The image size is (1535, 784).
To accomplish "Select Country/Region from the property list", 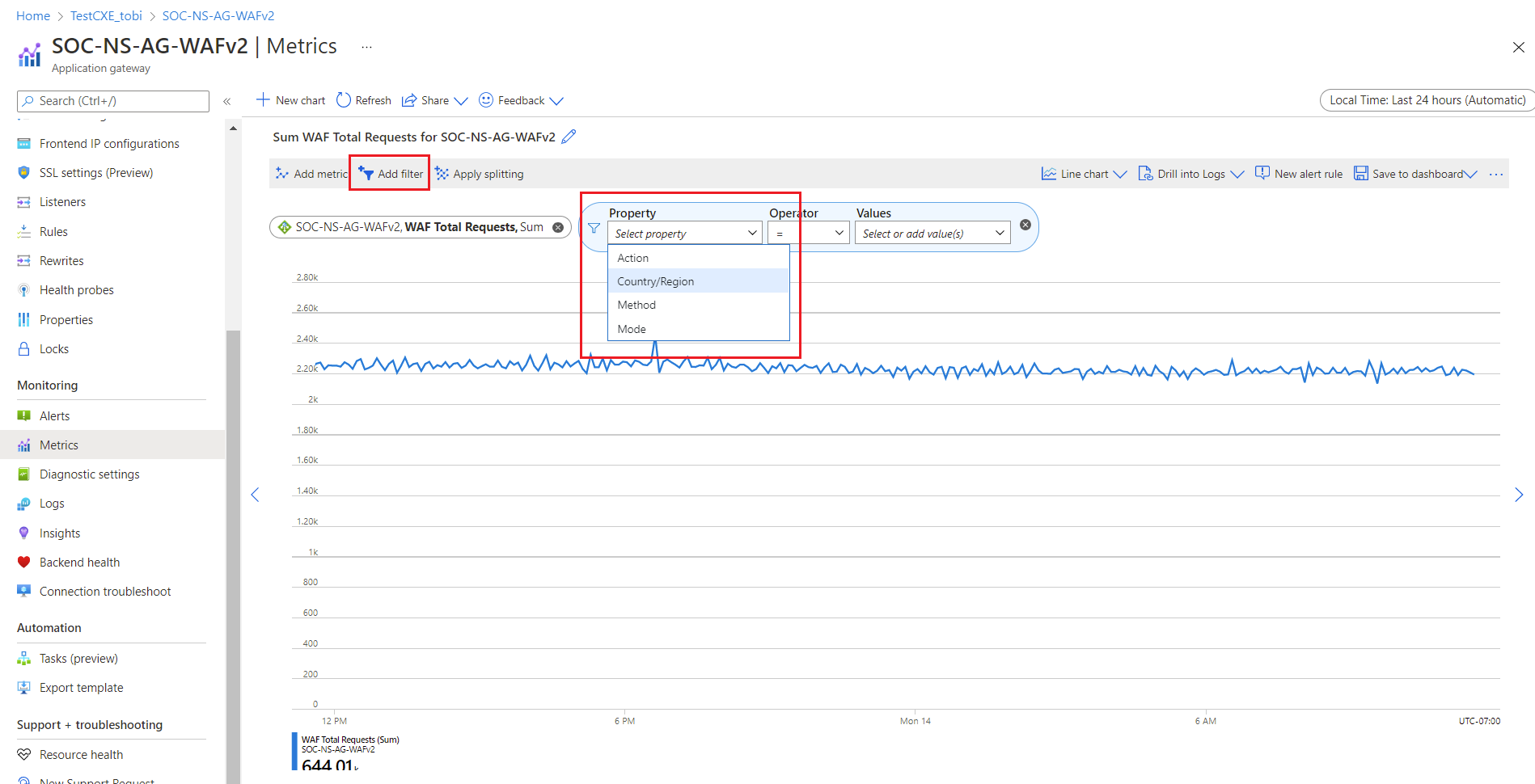I will [x=656, y=281].
